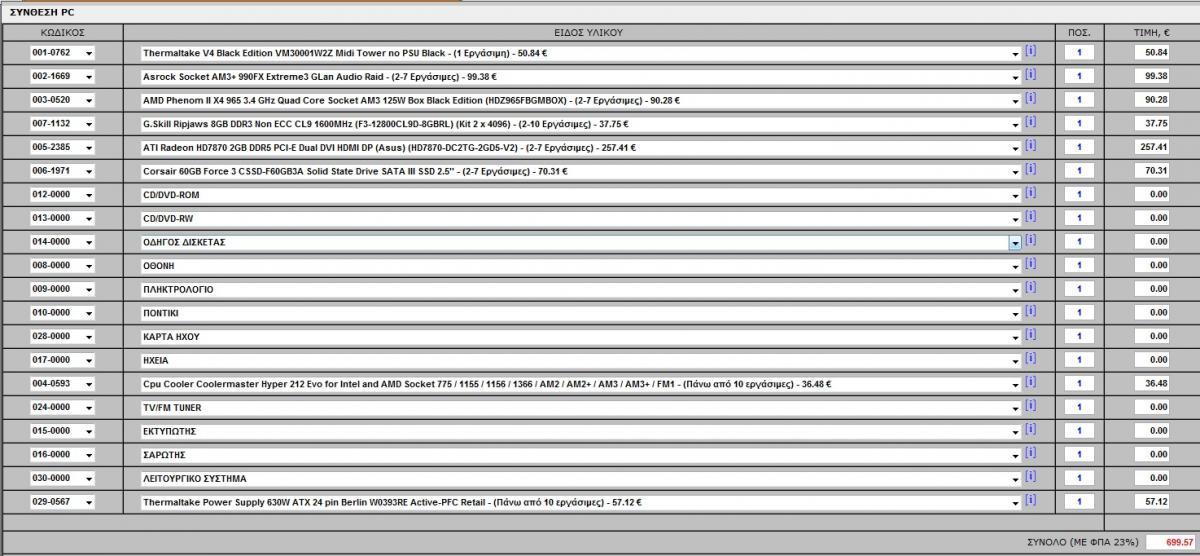Open info icon for ΗΧΕΙΑ row
This screenshot has height=556, width=1200.
1030,358
